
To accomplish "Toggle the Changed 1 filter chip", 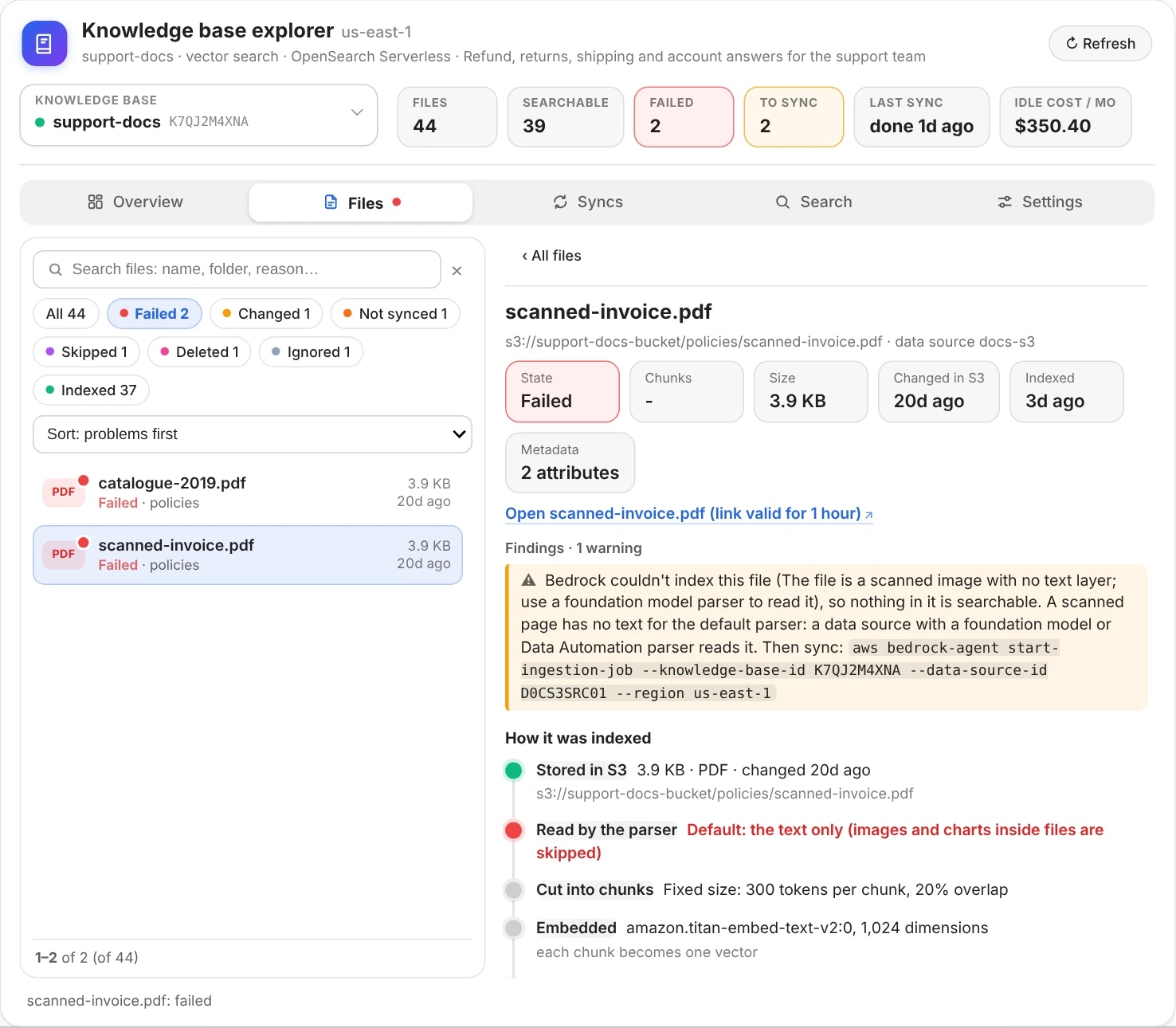I will (266, 314).
